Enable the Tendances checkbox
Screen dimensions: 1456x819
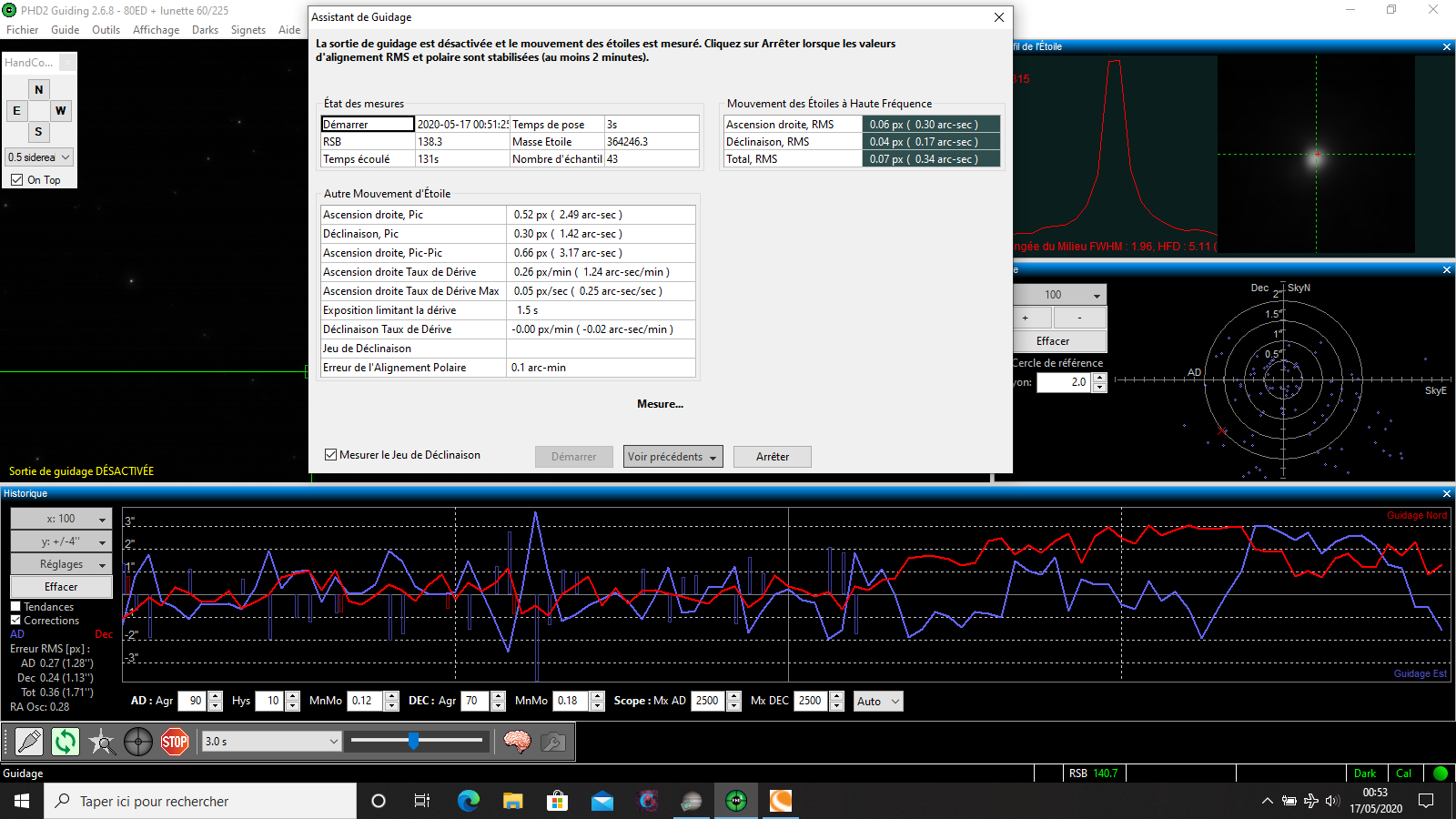15,606
